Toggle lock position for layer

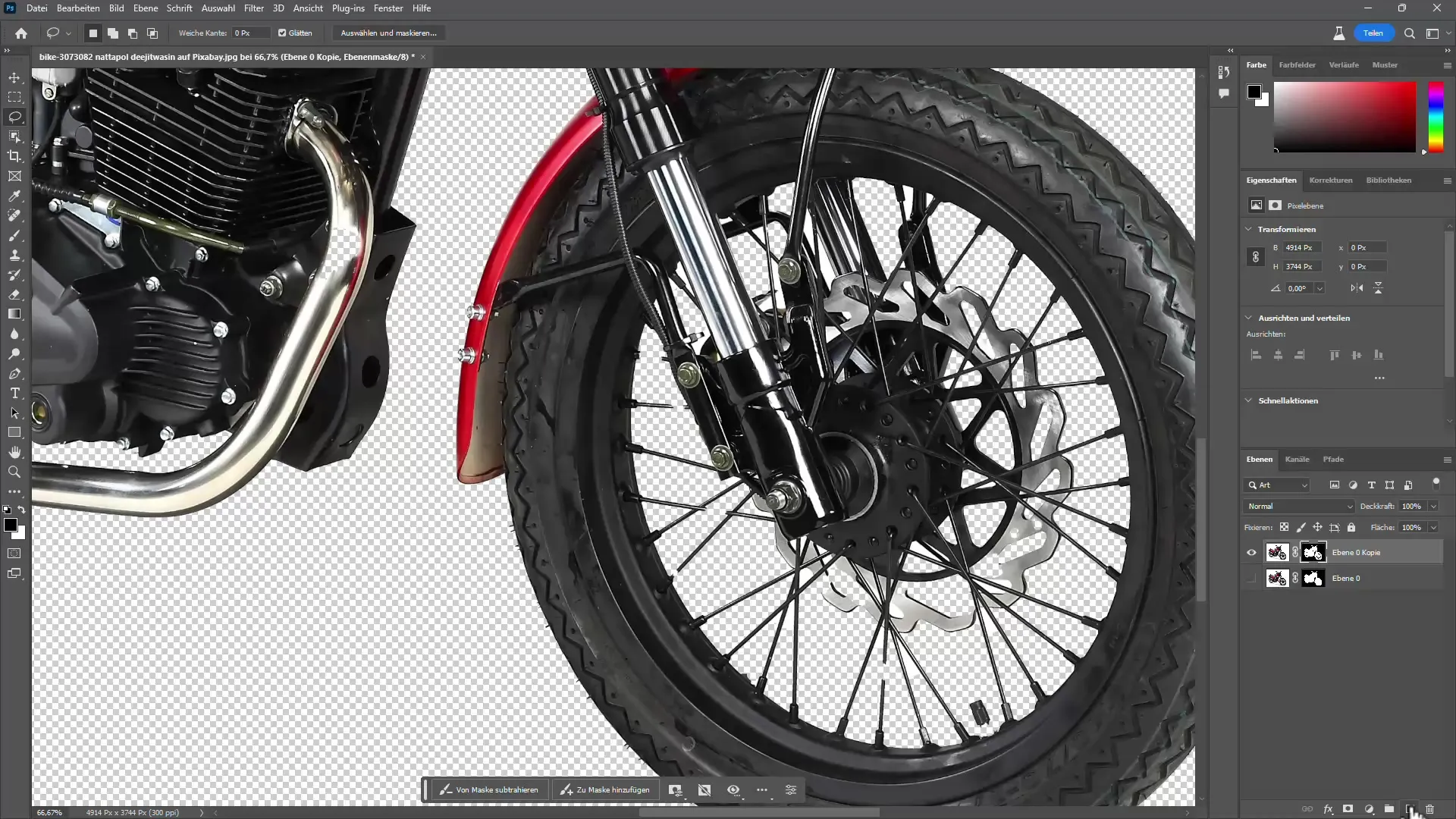(1317, 527)
